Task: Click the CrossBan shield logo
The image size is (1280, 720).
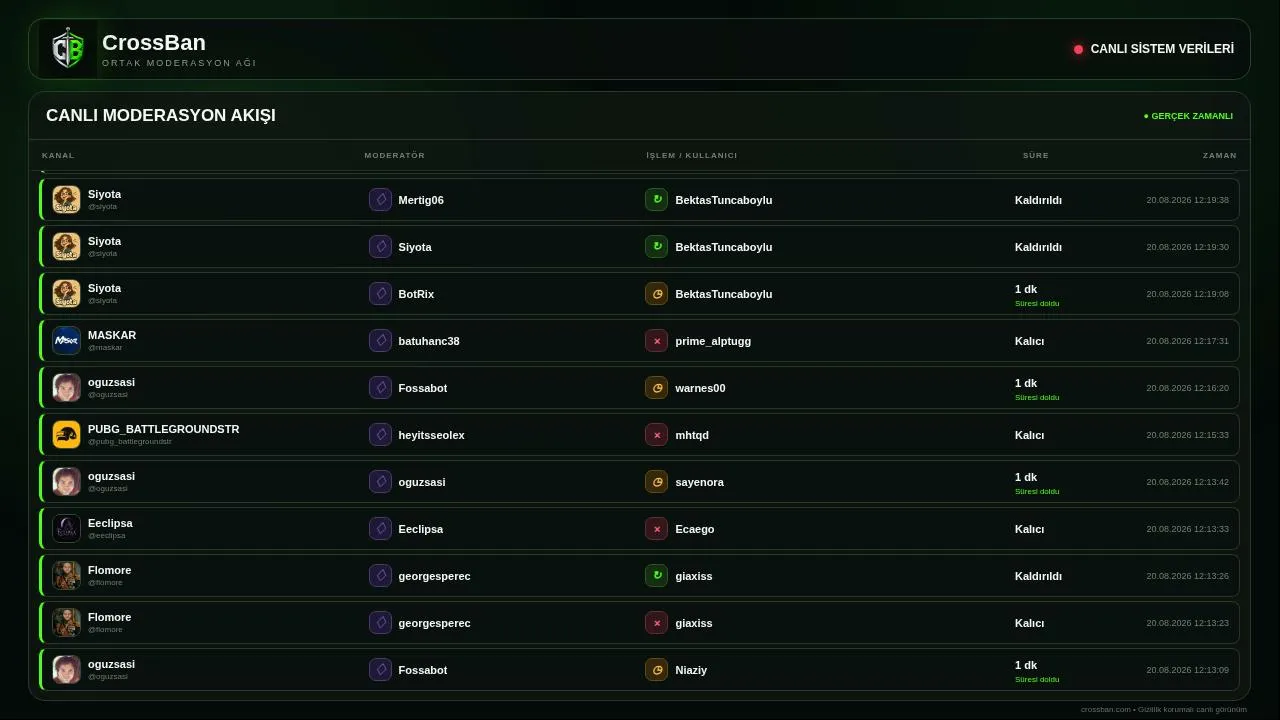Action: tap(68, 49)
